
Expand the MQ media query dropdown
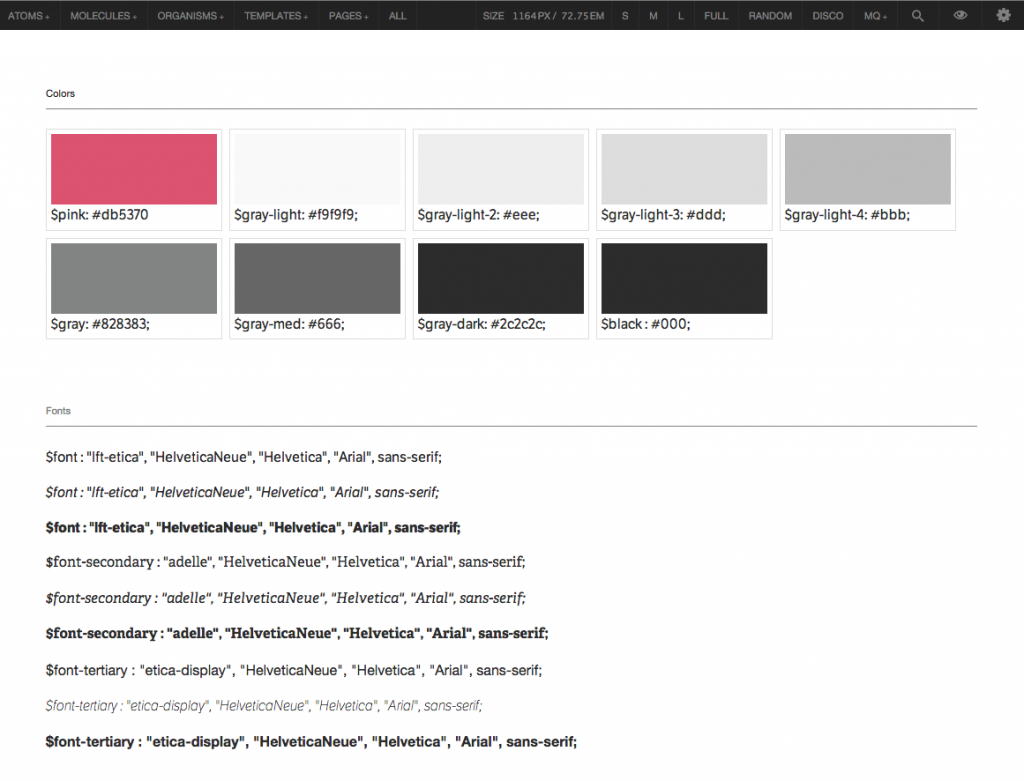876,16
